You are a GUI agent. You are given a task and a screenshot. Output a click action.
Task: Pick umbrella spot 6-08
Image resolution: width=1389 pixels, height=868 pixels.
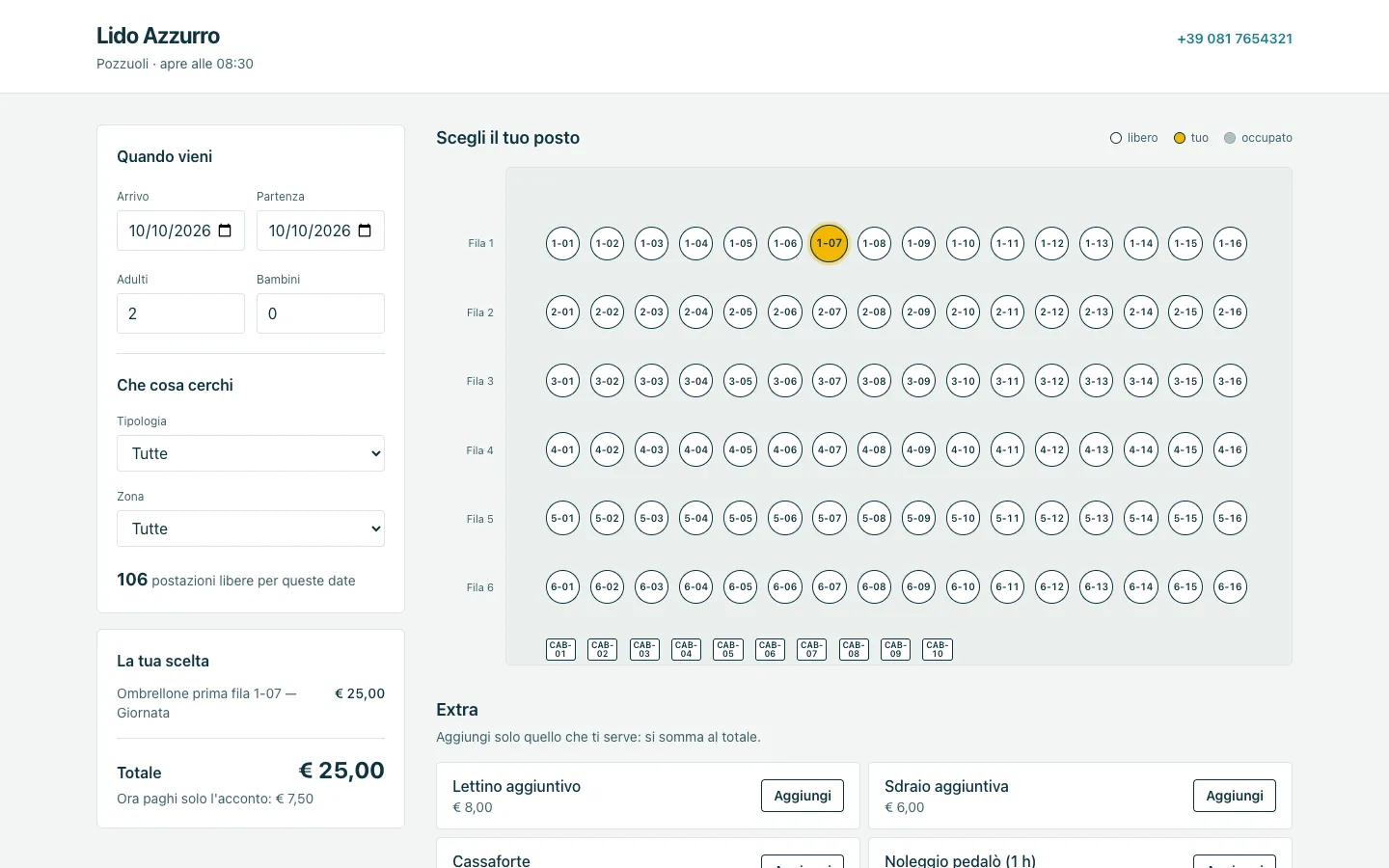874,586
